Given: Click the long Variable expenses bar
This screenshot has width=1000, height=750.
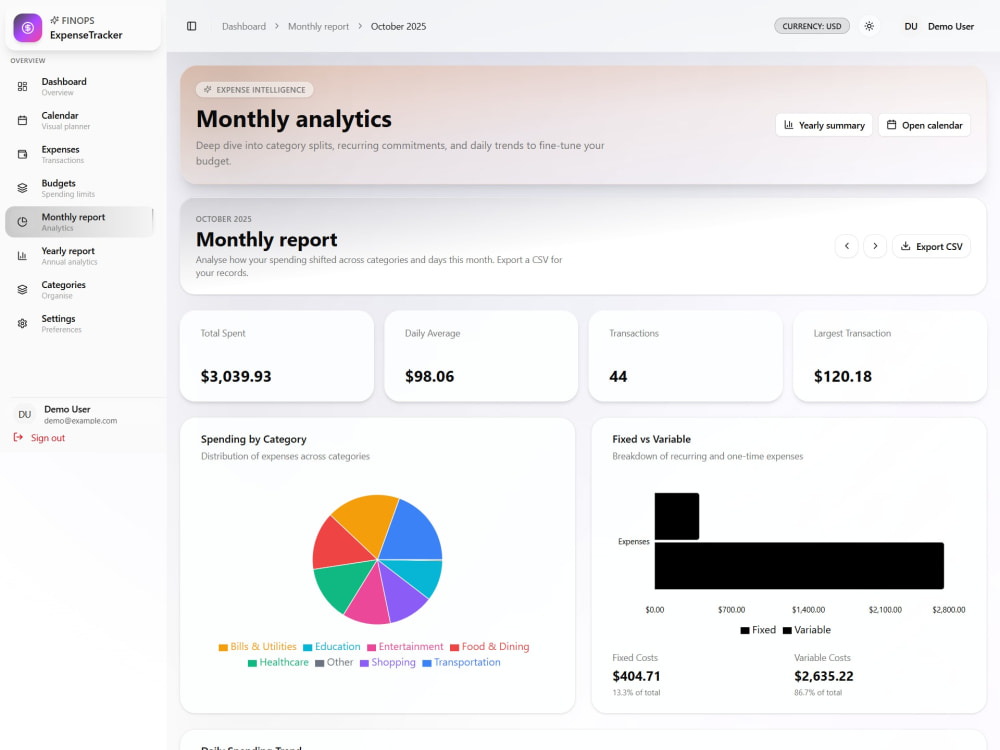Looking at the screenshot, I should 799,566.
